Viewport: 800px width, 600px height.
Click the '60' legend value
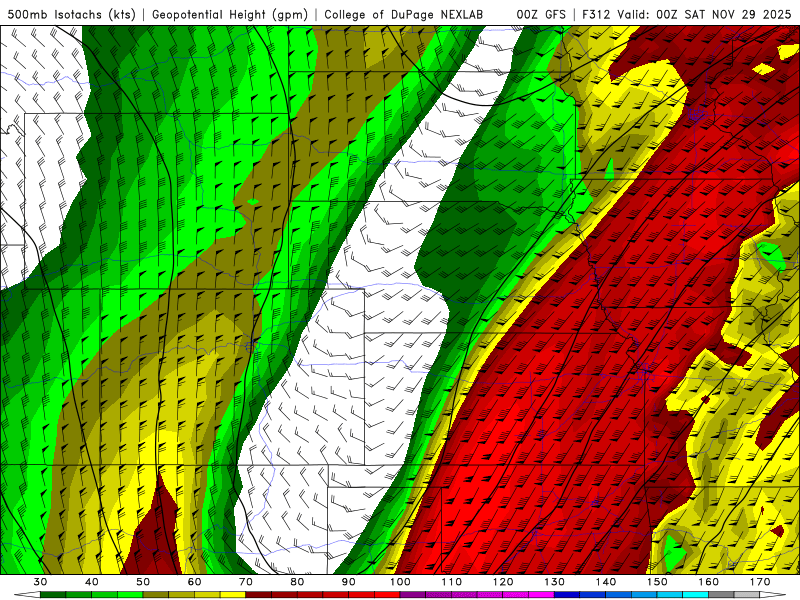point(194,582)
